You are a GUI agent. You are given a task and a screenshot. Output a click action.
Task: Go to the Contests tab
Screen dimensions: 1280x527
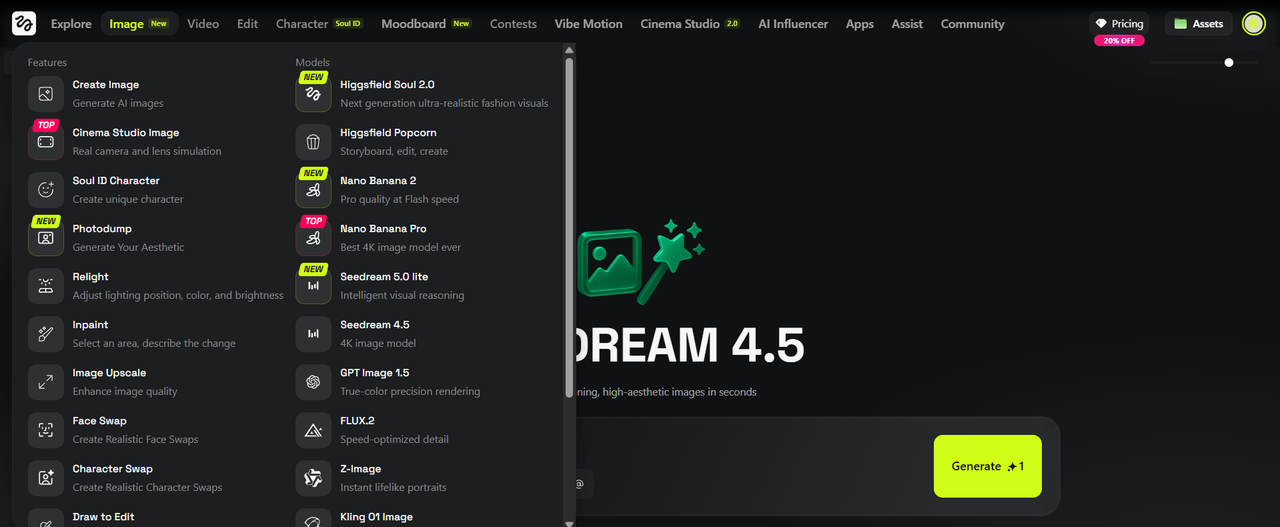(x=513, y=24)
